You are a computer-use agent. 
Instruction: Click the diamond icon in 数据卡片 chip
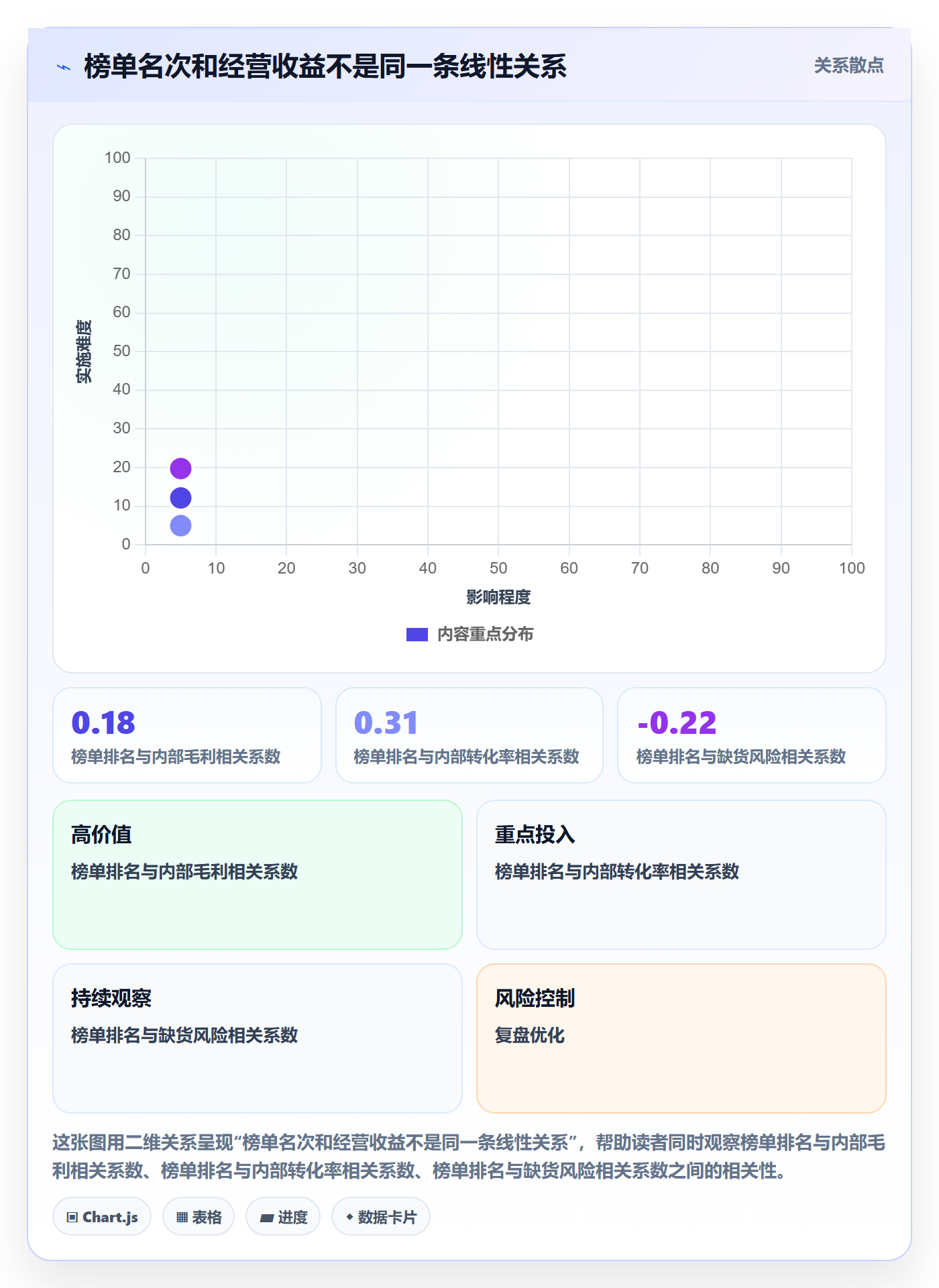349,1217
